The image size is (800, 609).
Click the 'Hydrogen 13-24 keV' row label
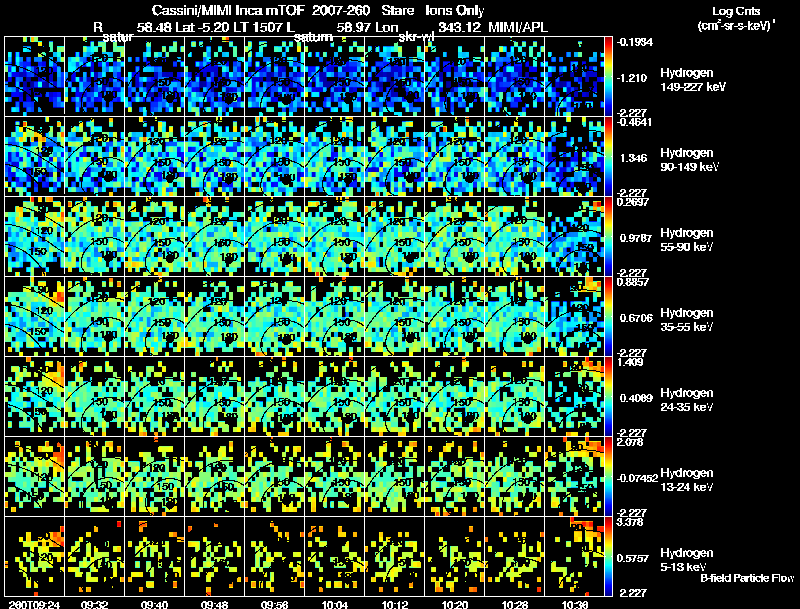coord(687,480)
